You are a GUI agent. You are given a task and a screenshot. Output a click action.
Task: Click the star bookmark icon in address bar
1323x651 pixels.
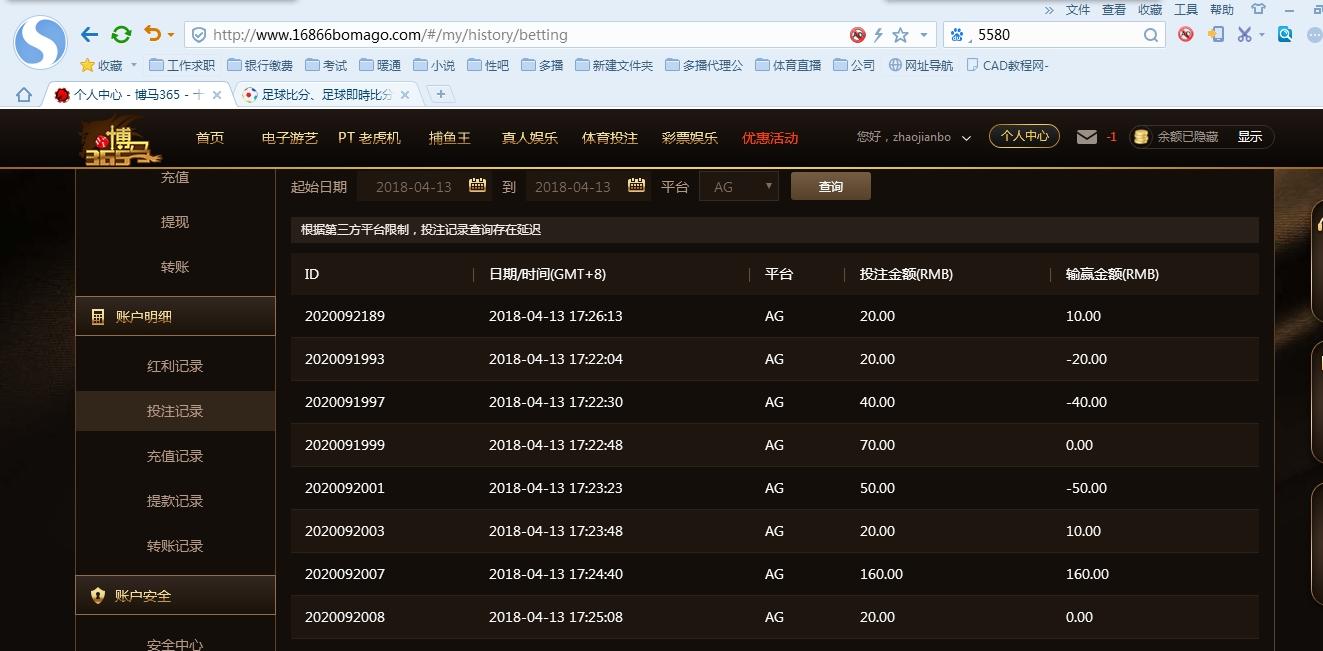point(900,35)
